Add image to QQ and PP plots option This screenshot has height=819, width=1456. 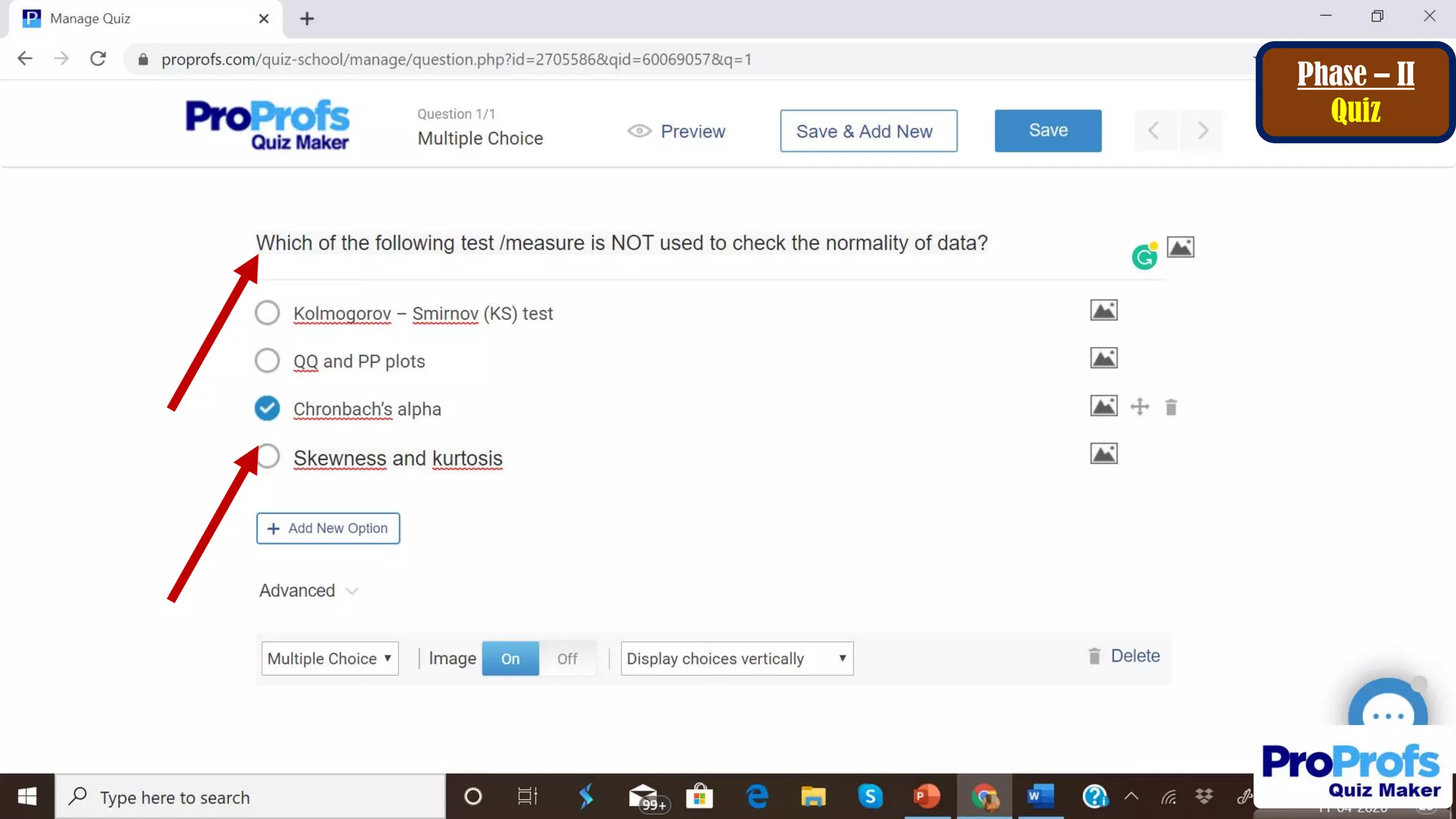point(1103,358)
